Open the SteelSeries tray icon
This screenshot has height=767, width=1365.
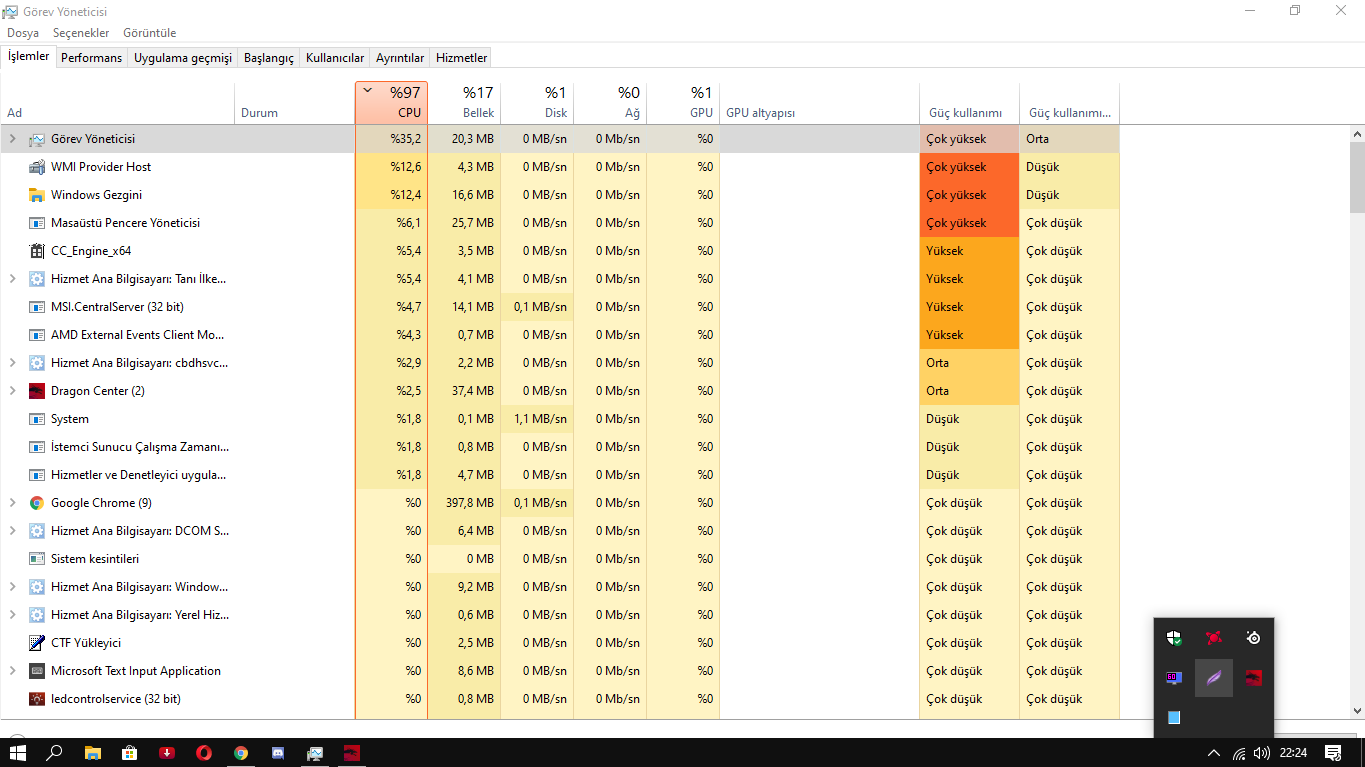pos(1253,637)
